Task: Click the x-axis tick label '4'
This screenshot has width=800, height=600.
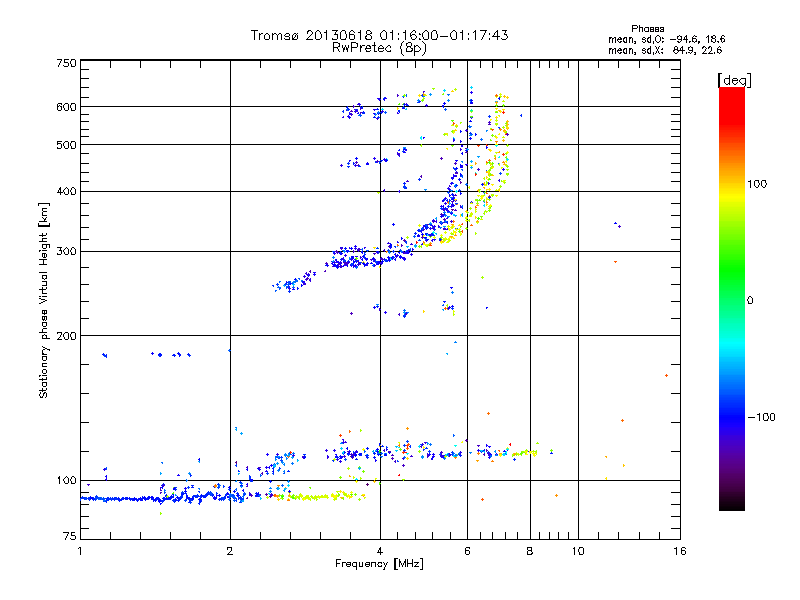Action: coord(380,551)
